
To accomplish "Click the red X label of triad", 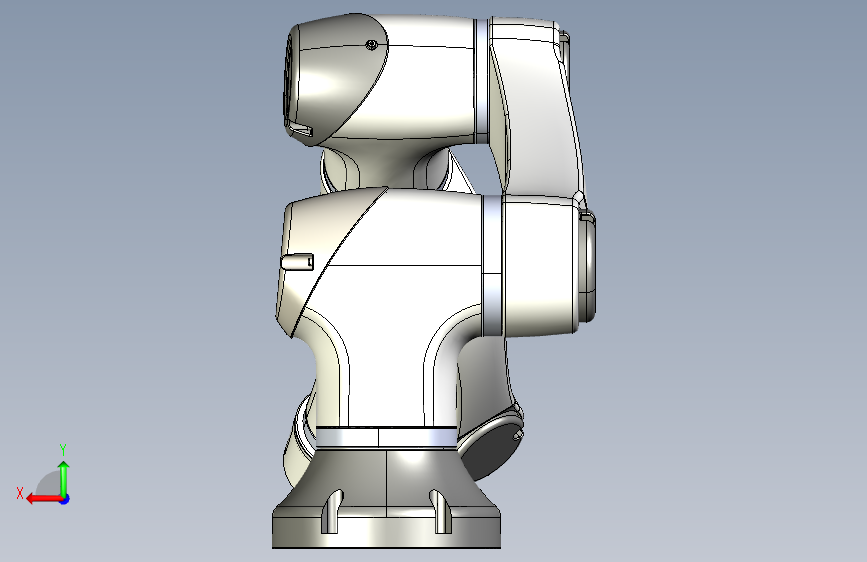I will point(20,493).
